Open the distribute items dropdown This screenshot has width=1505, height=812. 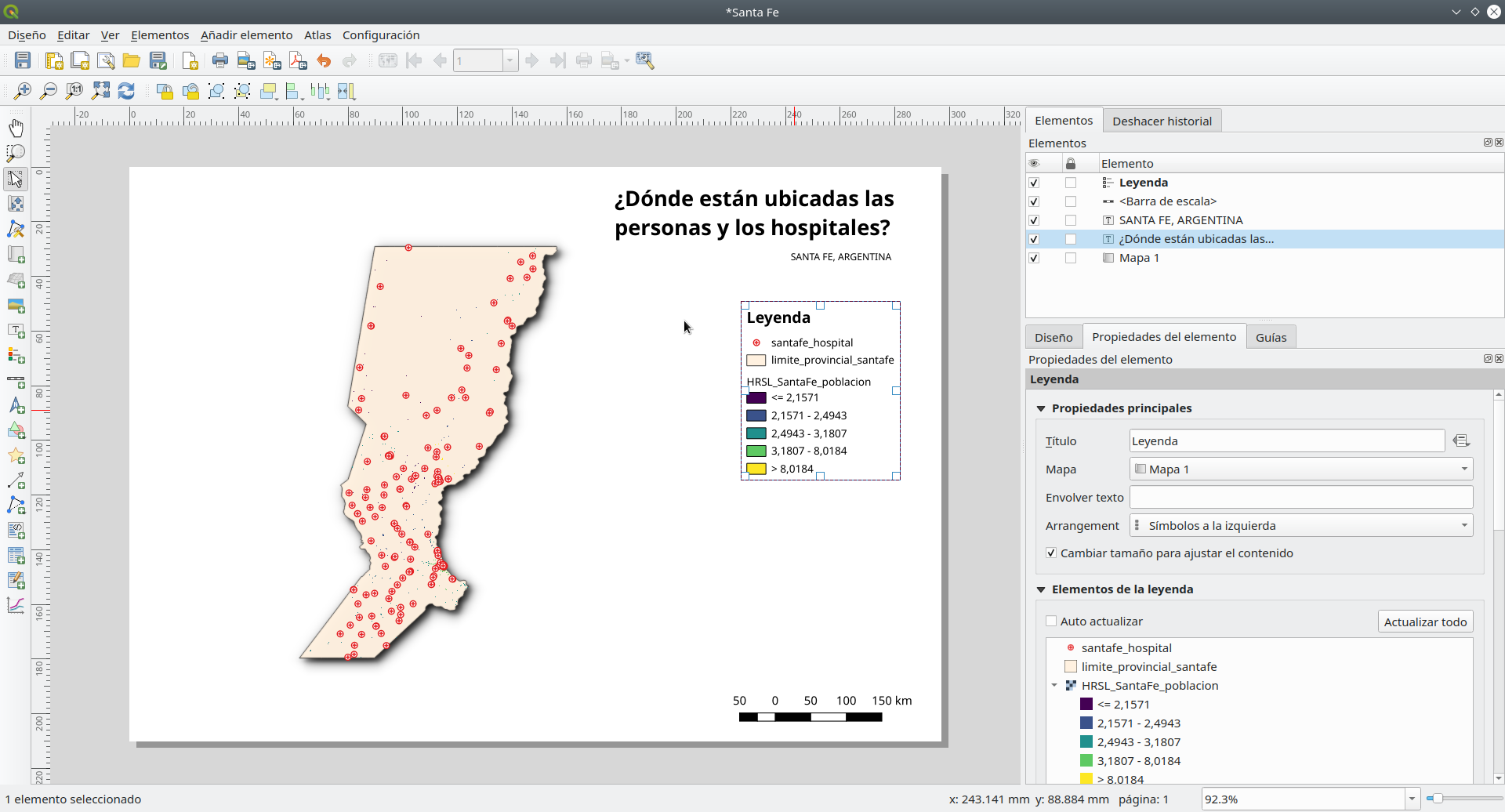coord(320,91)
